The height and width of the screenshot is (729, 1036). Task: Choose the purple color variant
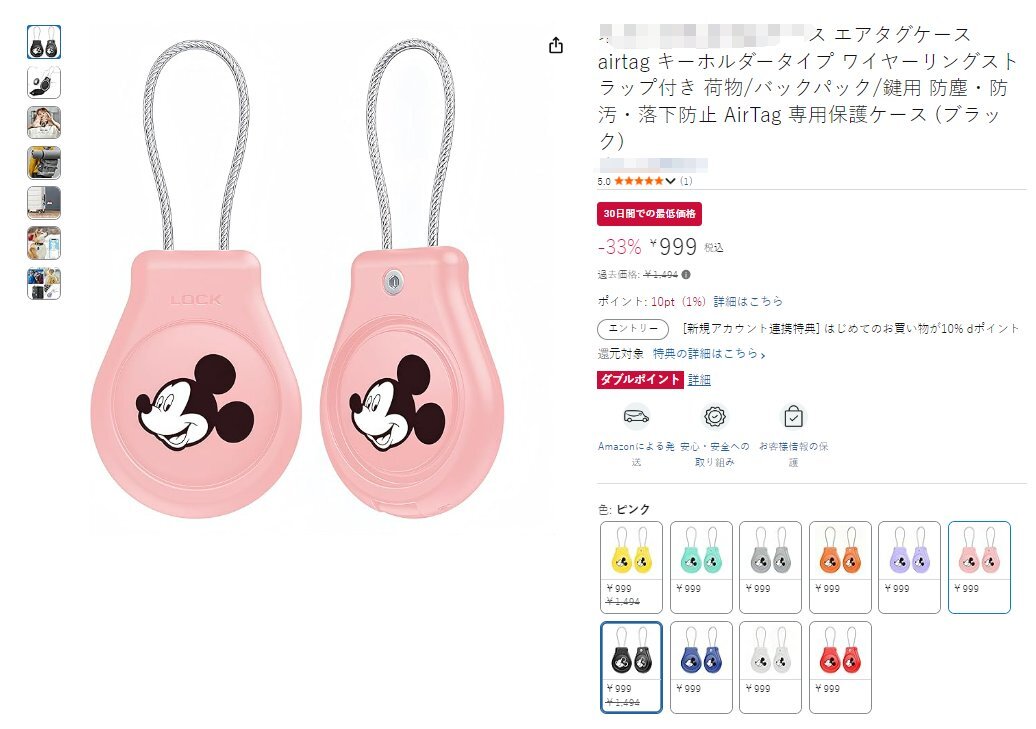(910, 567)
